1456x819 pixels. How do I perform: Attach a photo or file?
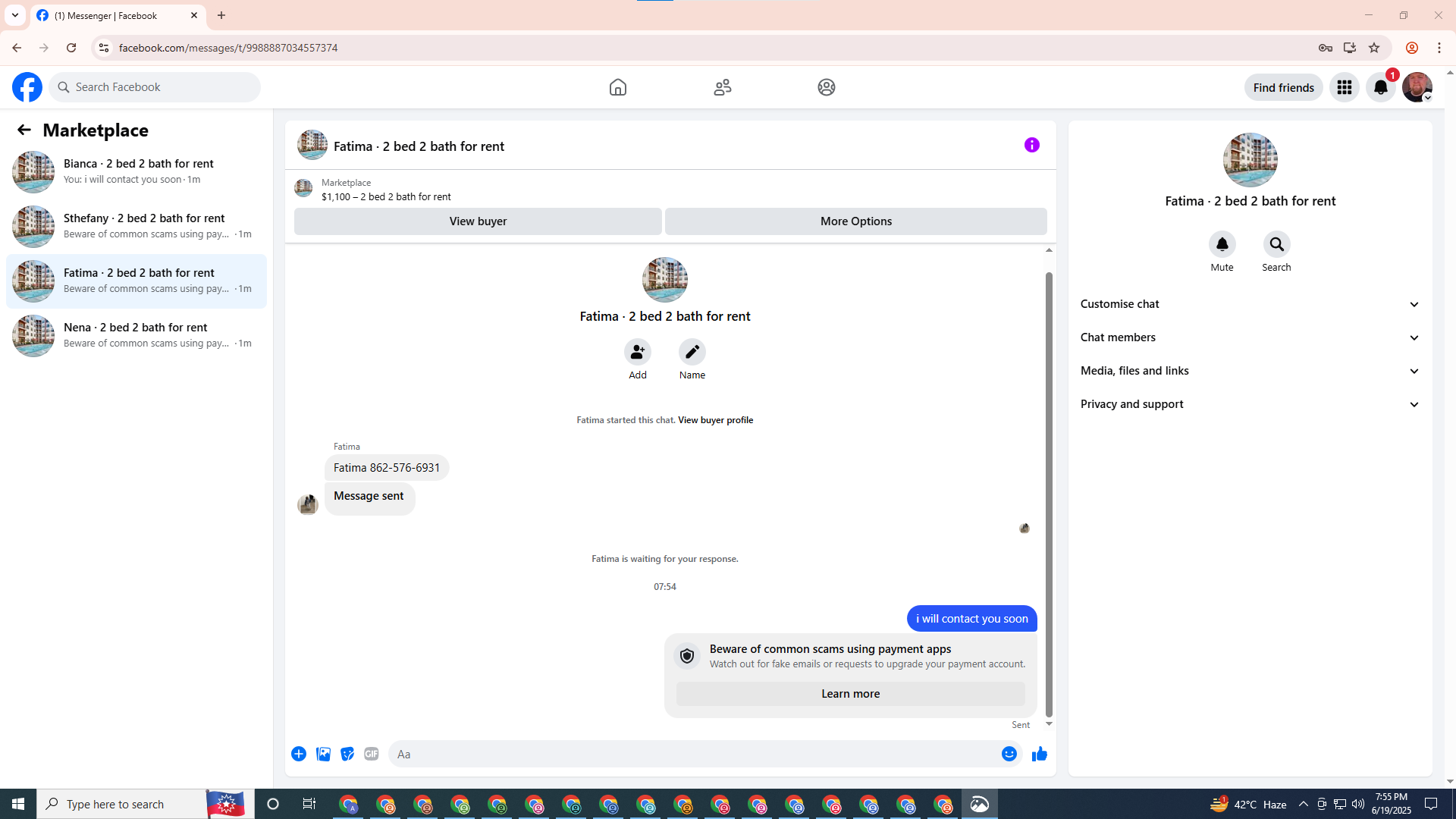point(323,754)
